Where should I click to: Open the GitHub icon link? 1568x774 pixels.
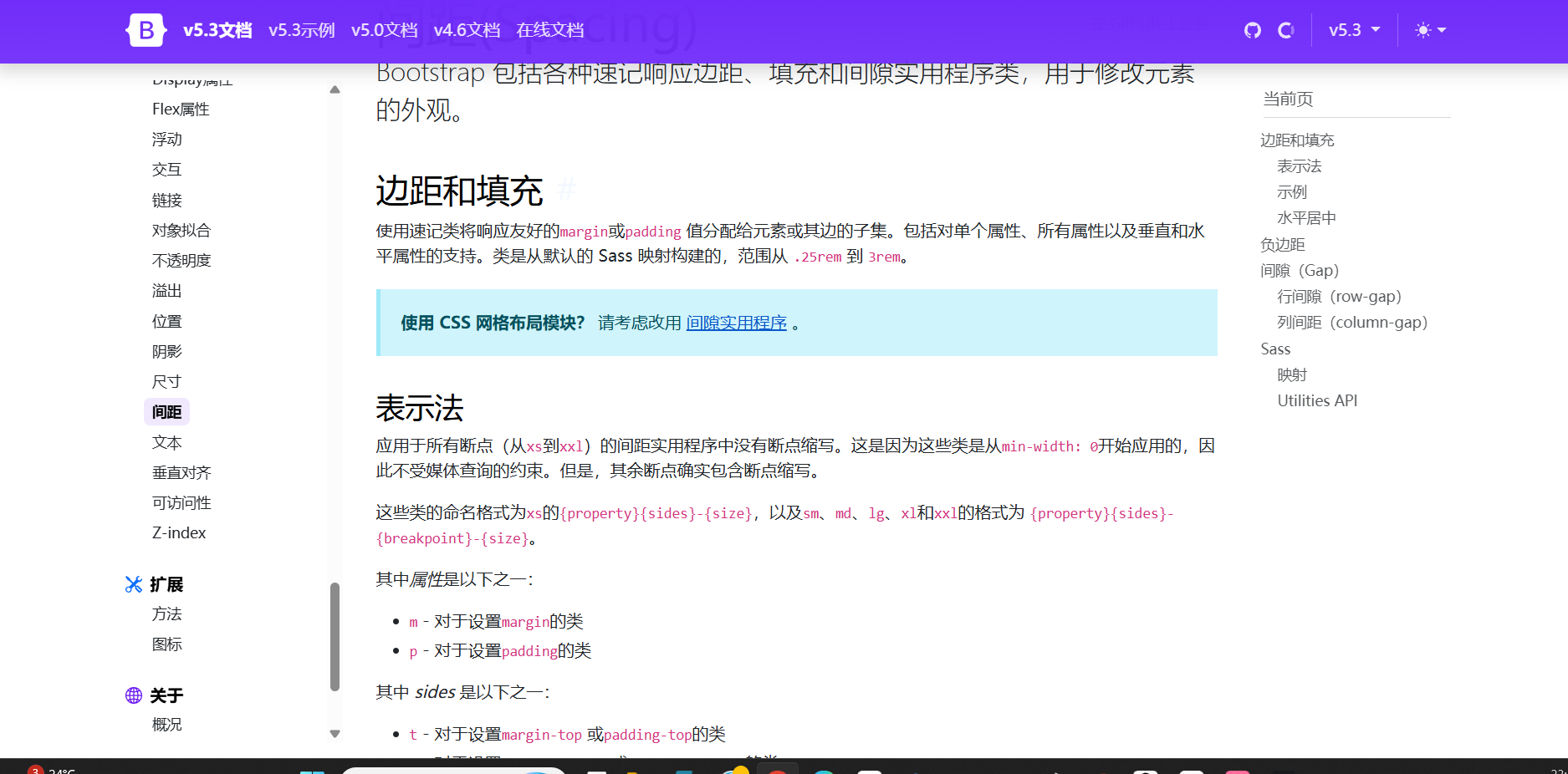[x=1252, y=30]
